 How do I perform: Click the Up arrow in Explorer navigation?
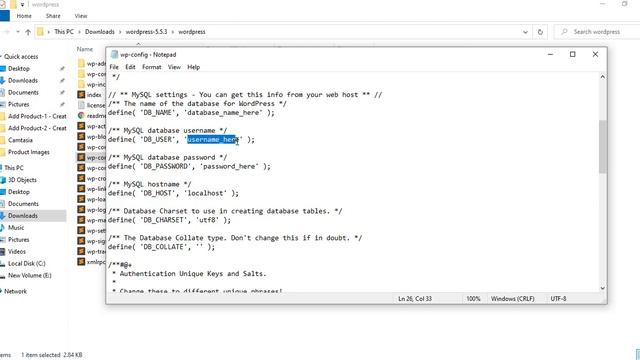[x=28, y=32]
